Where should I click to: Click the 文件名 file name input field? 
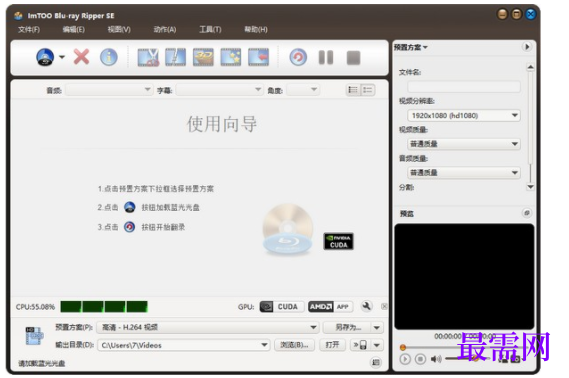(x=464, y=86)
